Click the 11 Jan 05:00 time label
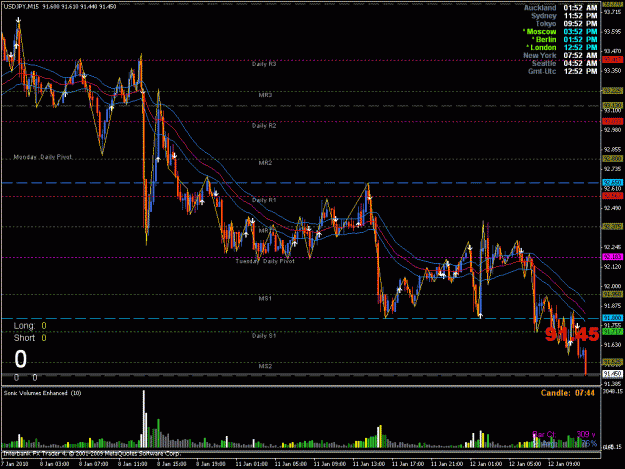The image size is (625, 469). [291, 464]
